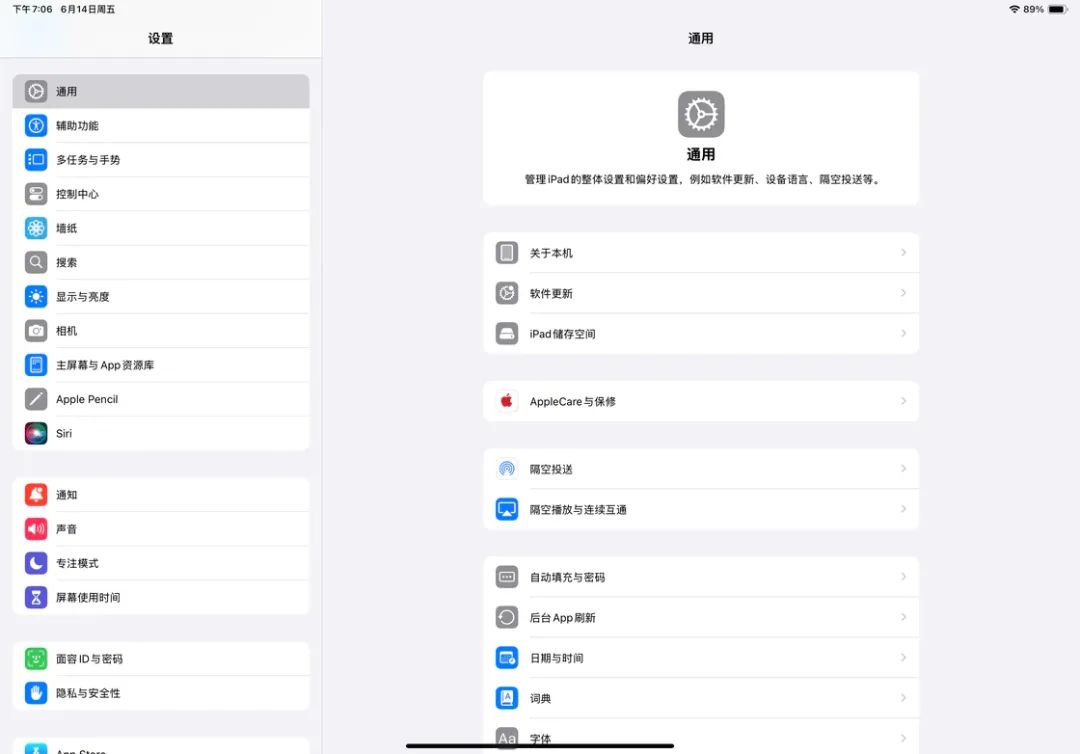Click the Face ID (面容ID与密码) icon
This screenshot has width=1080, height=754.
click(36, 659)
